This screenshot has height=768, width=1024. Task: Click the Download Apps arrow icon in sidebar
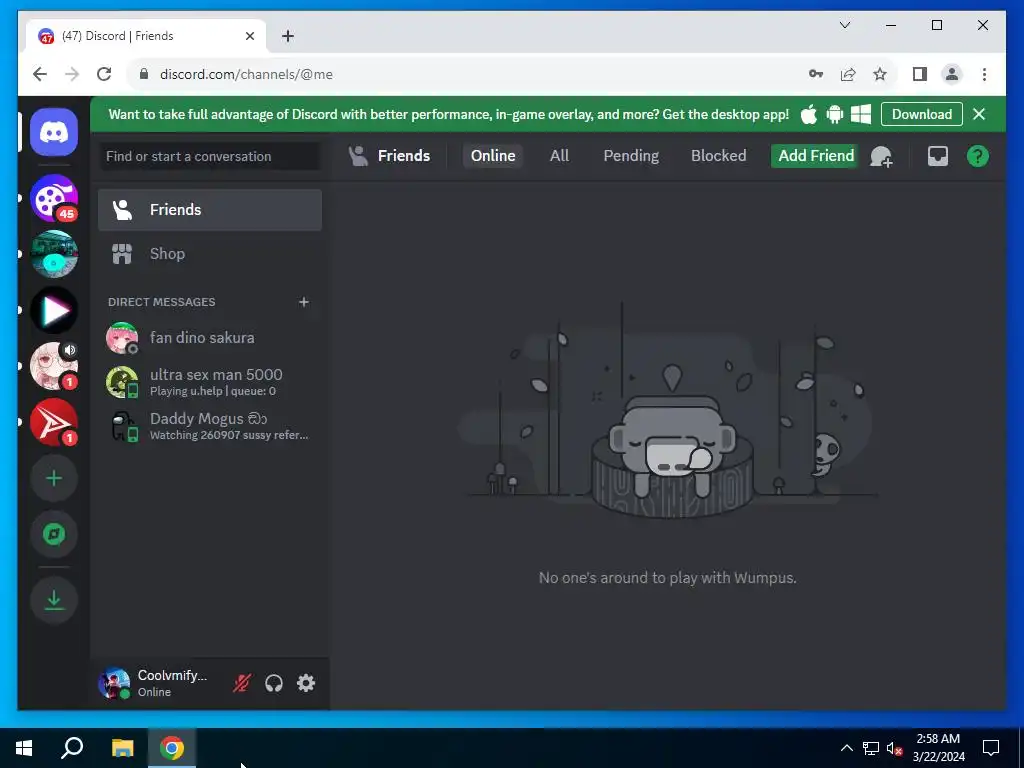point(54,600)
